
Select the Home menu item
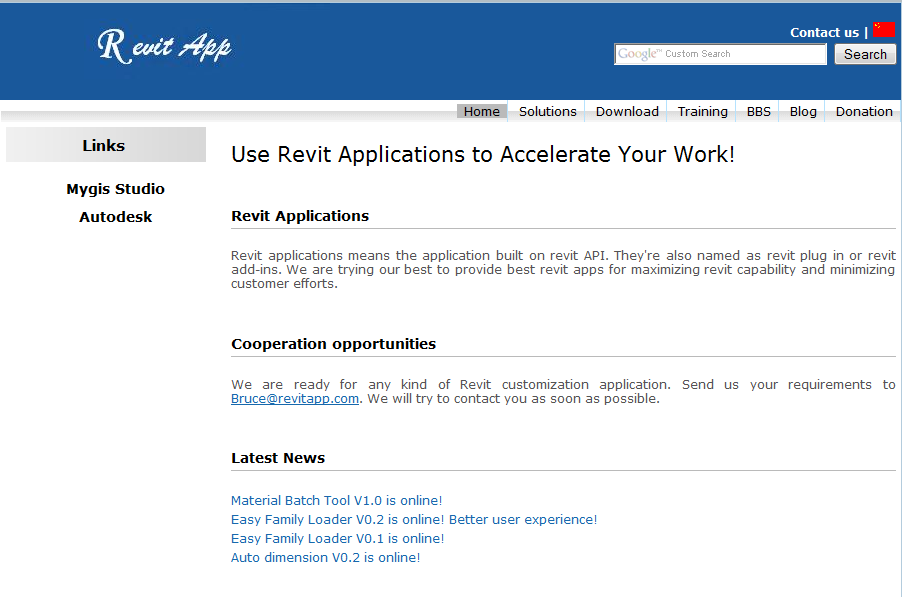[481, 111]
